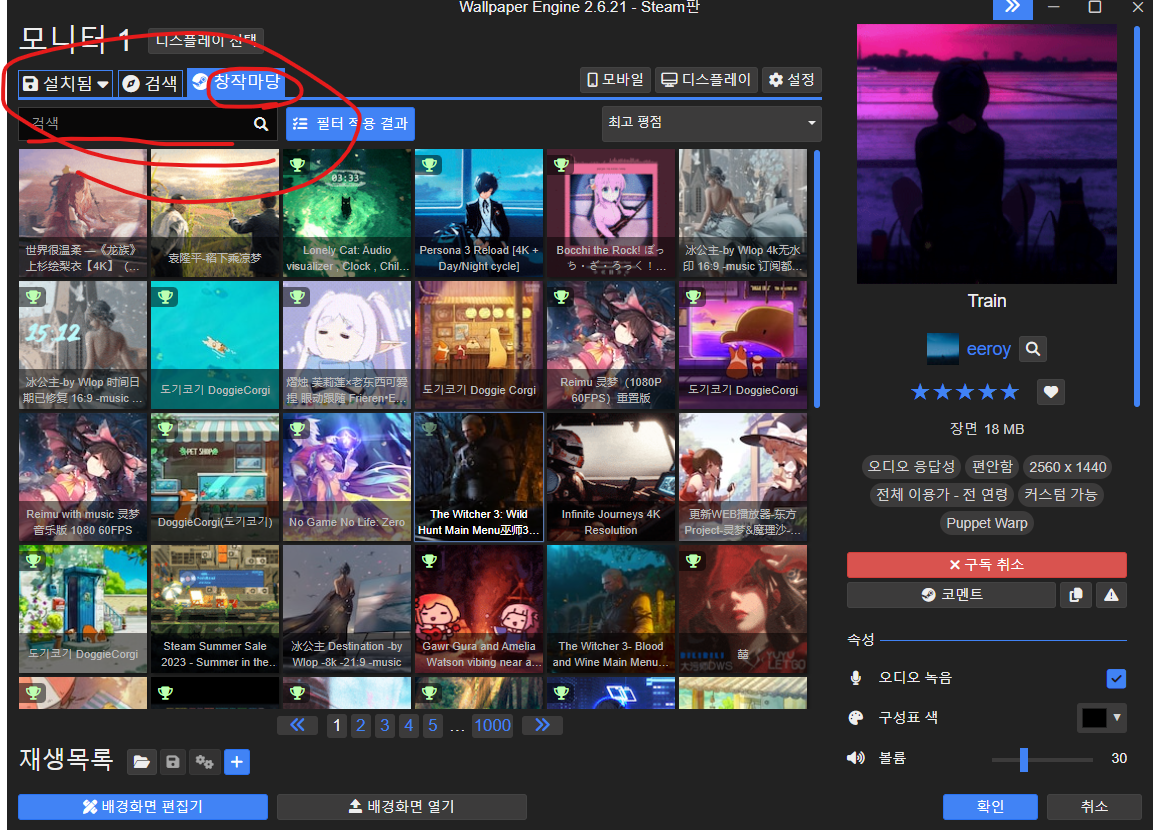1153x830 pixels.
Task: Adjust 볼륨 volume slider handle
Action: tap(1024, 759)
